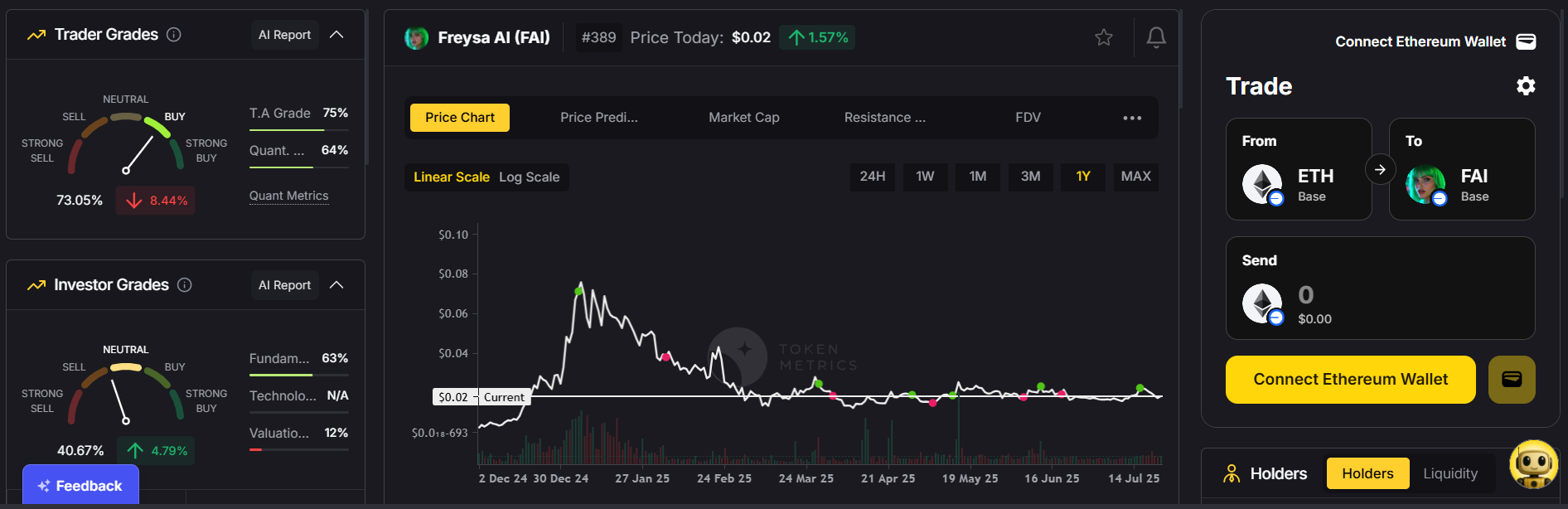Click the yellow Connect Ethereum Wallet button
The height and width of the screenshot is (509, 1568).
click(1351, 380)
